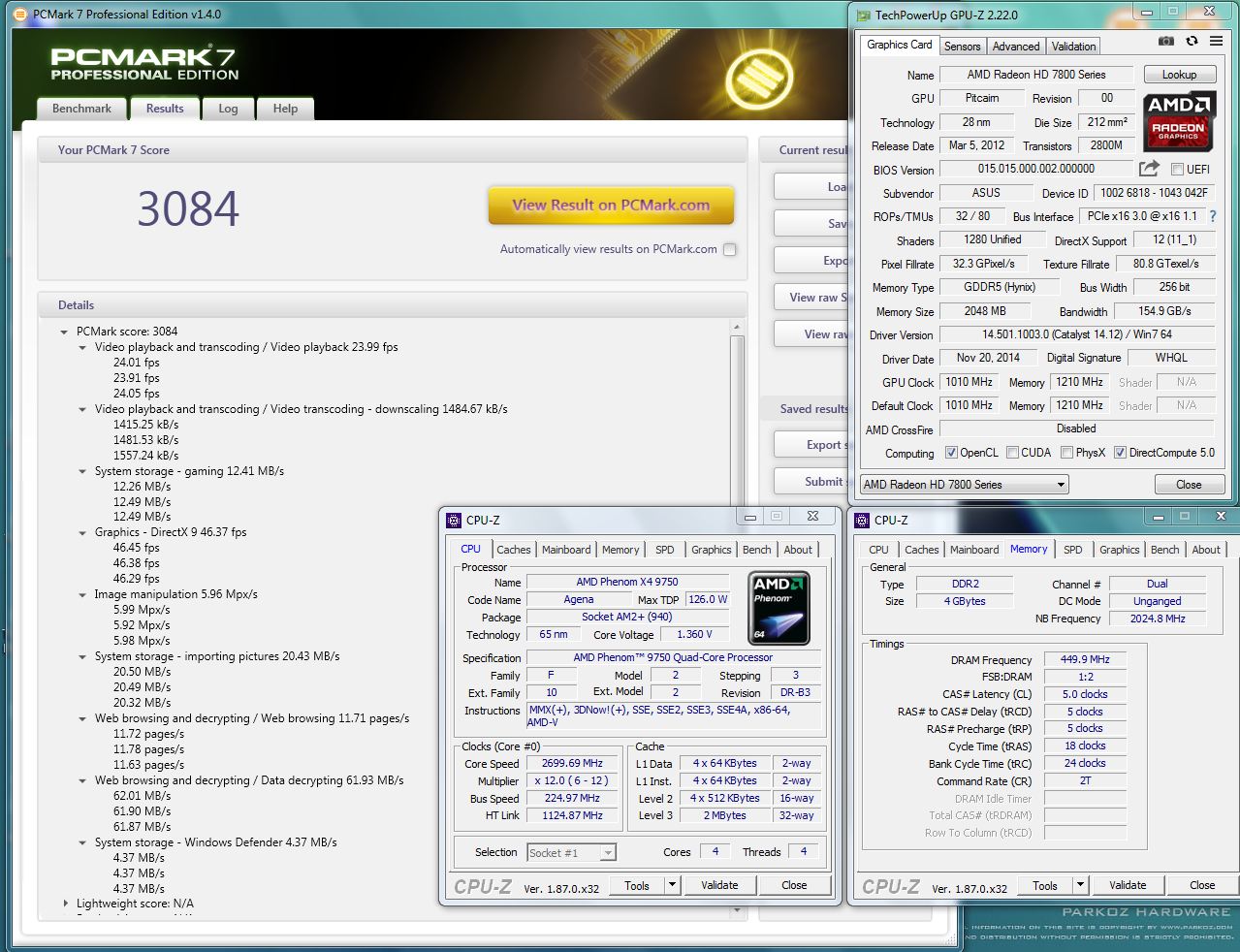1240x952 pixels.
Task: Collapse the System storage - gaming node
Action: point(83,471)
